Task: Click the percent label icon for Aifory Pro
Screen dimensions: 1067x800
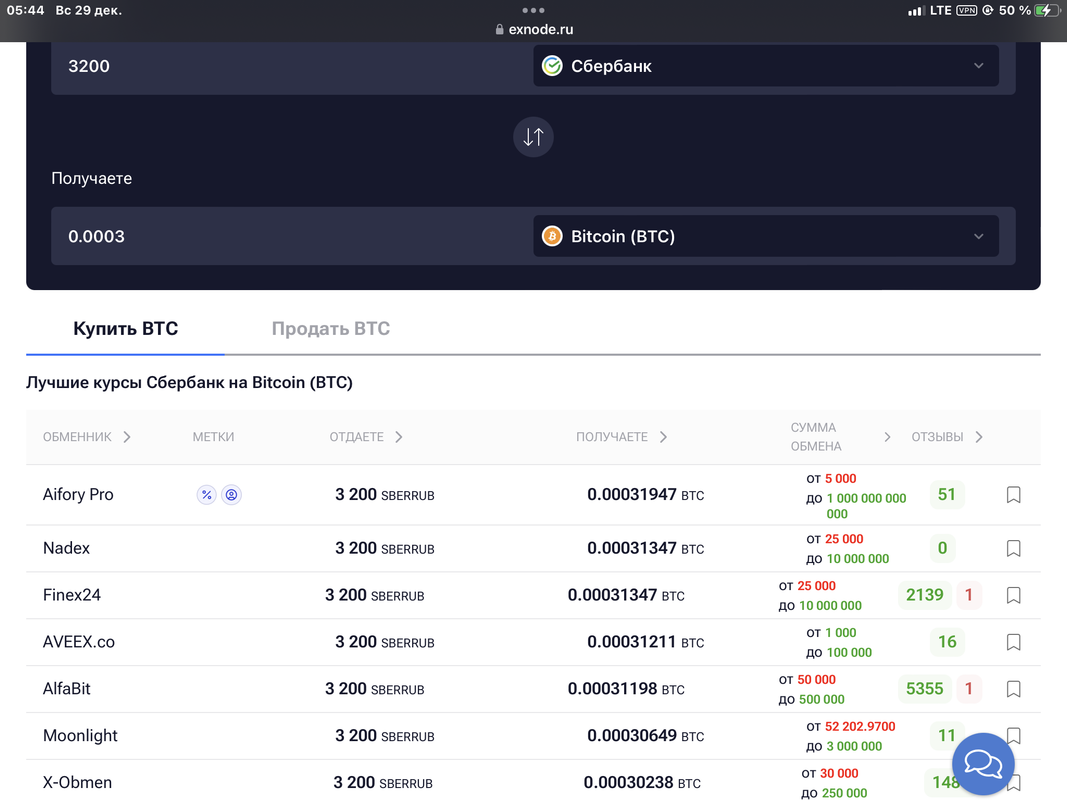Action: (206, 495)
